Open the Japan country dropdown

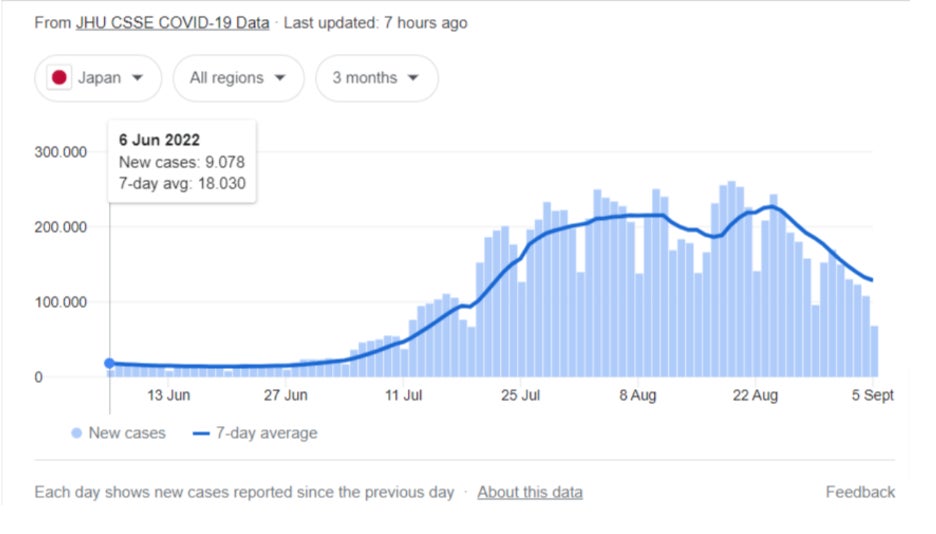click(x=98, y=78)
